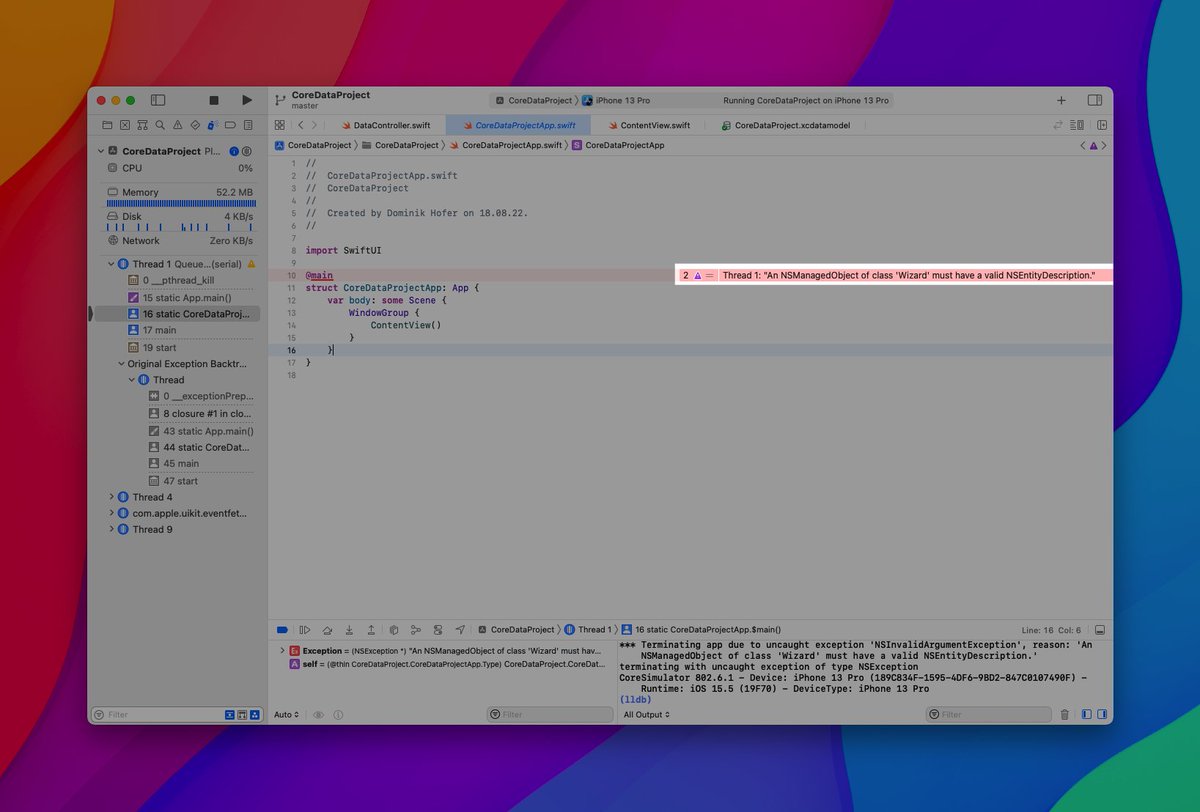The height and width of the screenshot is (812, 1200).
Task: Select the Memory gauge in debug navigator
Action: [180, 192]
